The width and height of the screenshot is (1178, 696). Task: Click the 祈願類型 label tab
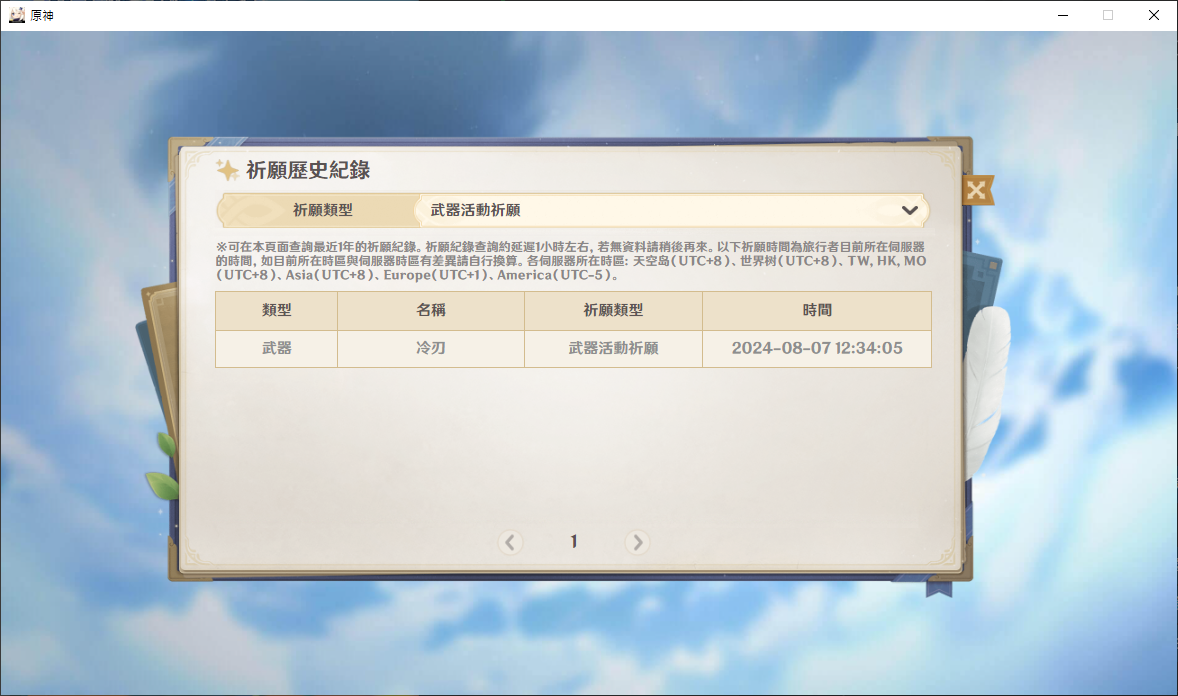click(322, 210)
